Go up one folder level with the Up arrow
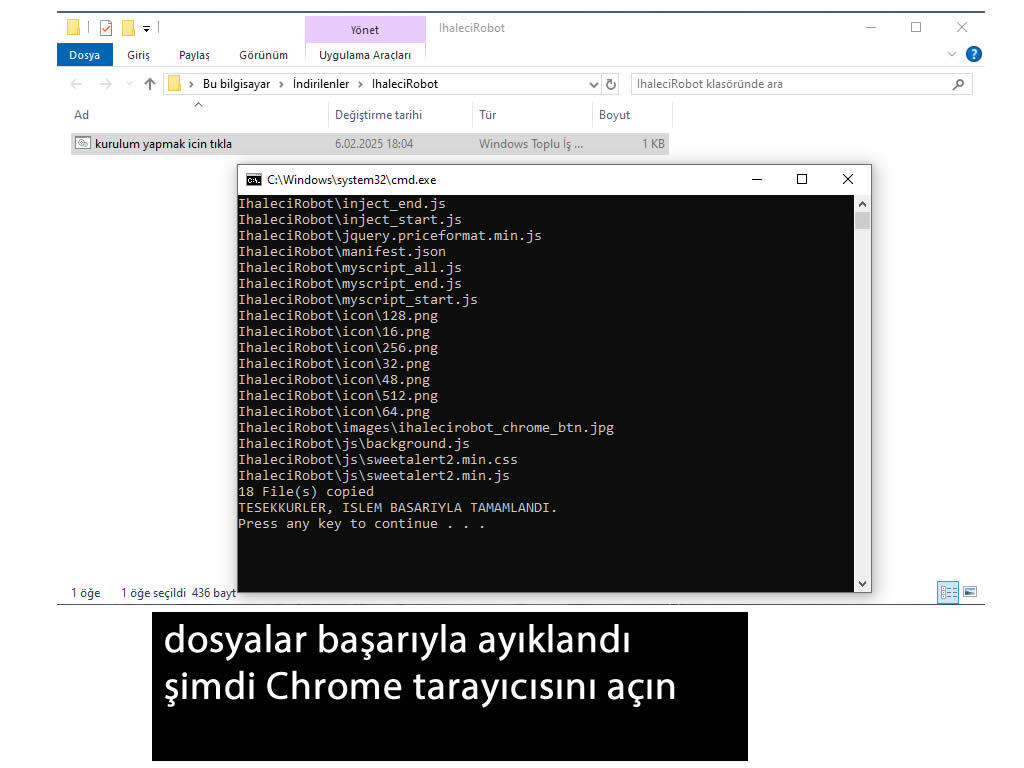1024x768 pixels. 150,84
